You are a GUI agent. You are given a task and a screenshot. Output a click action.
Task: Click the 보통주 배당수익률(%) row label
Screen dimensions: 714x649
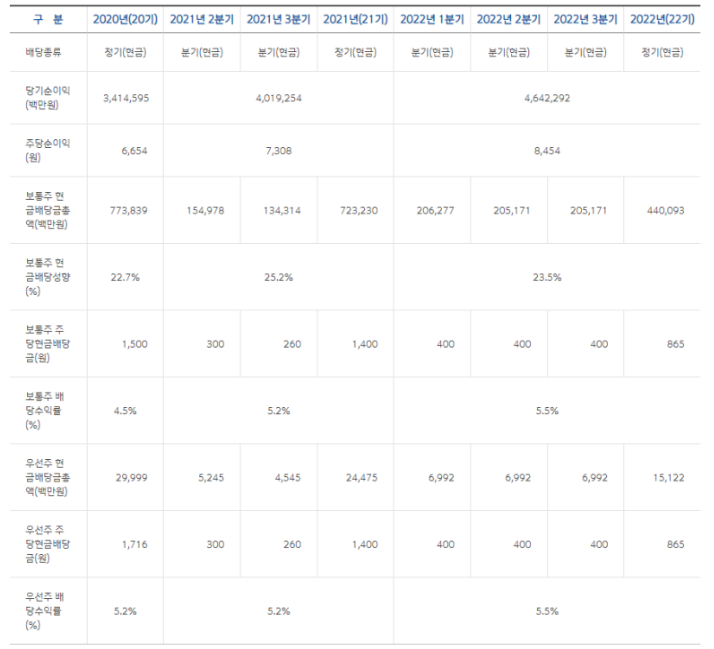tap(44, 410)
